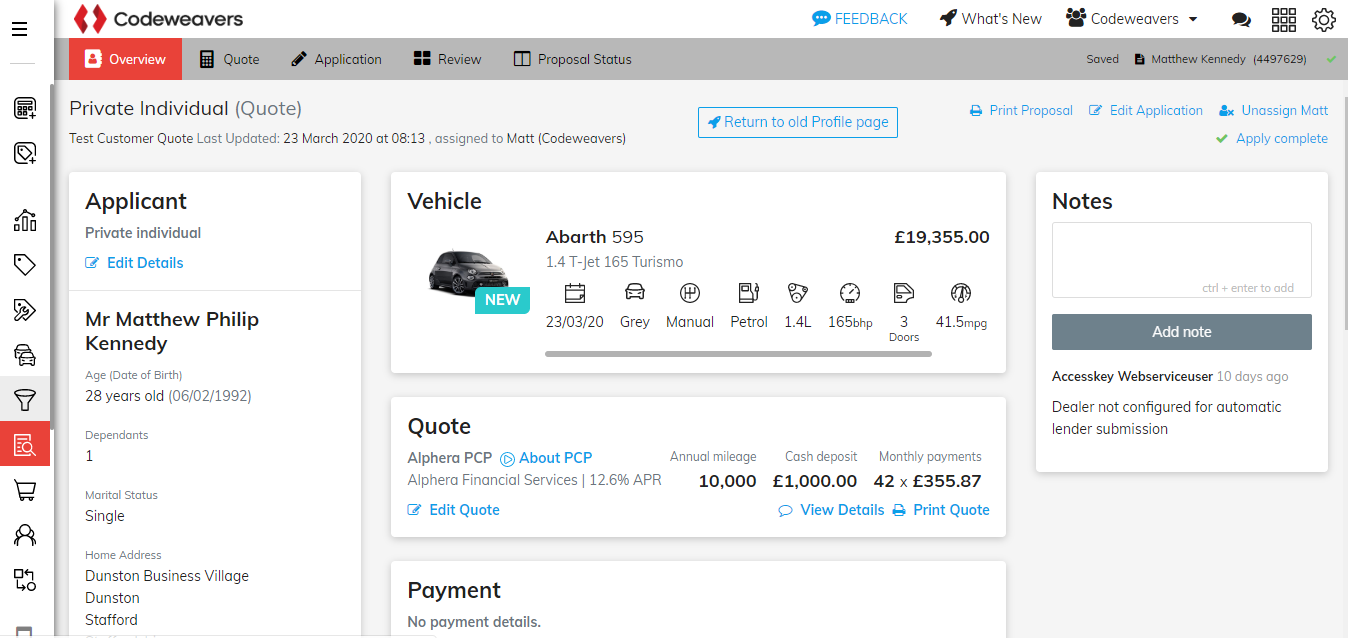Open the Review tab
The width and height of the screenshot is (1348, 638).
tap(447, 59)
